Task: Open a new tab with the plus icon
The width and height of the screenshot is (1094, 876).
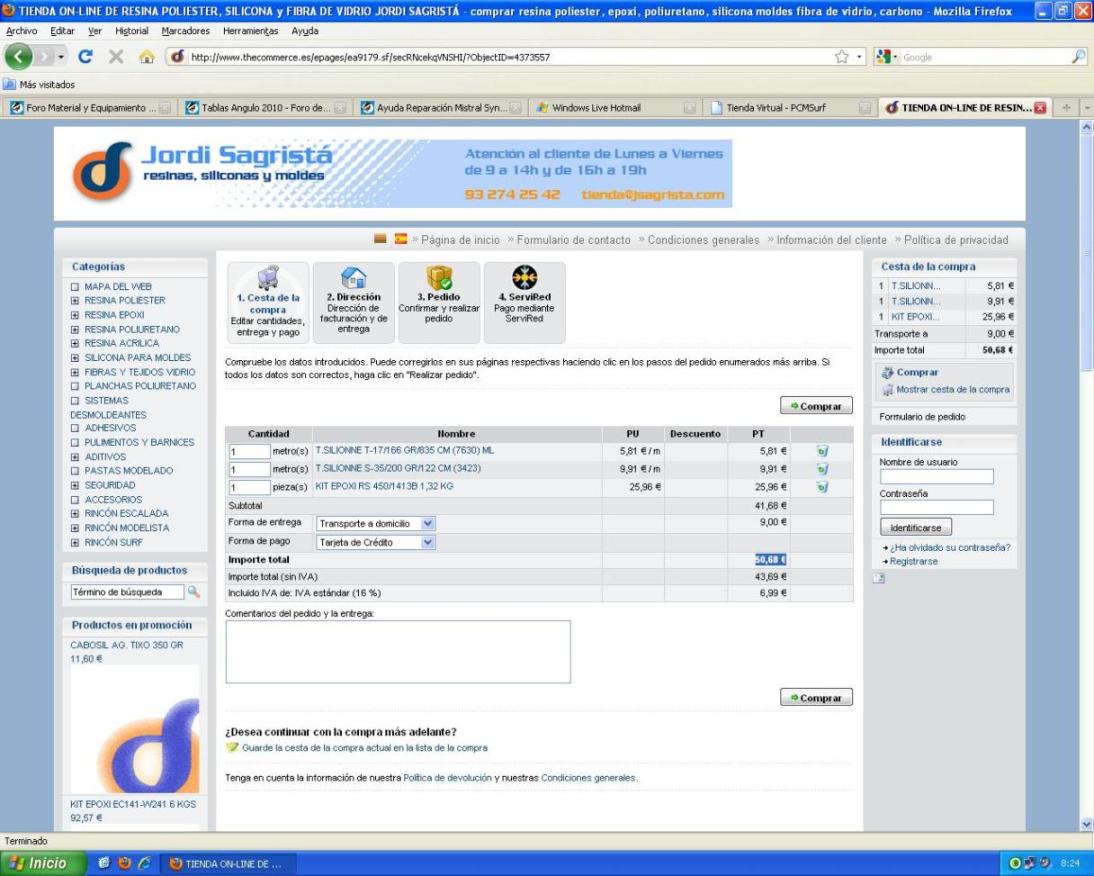Action: (1066, 107)
